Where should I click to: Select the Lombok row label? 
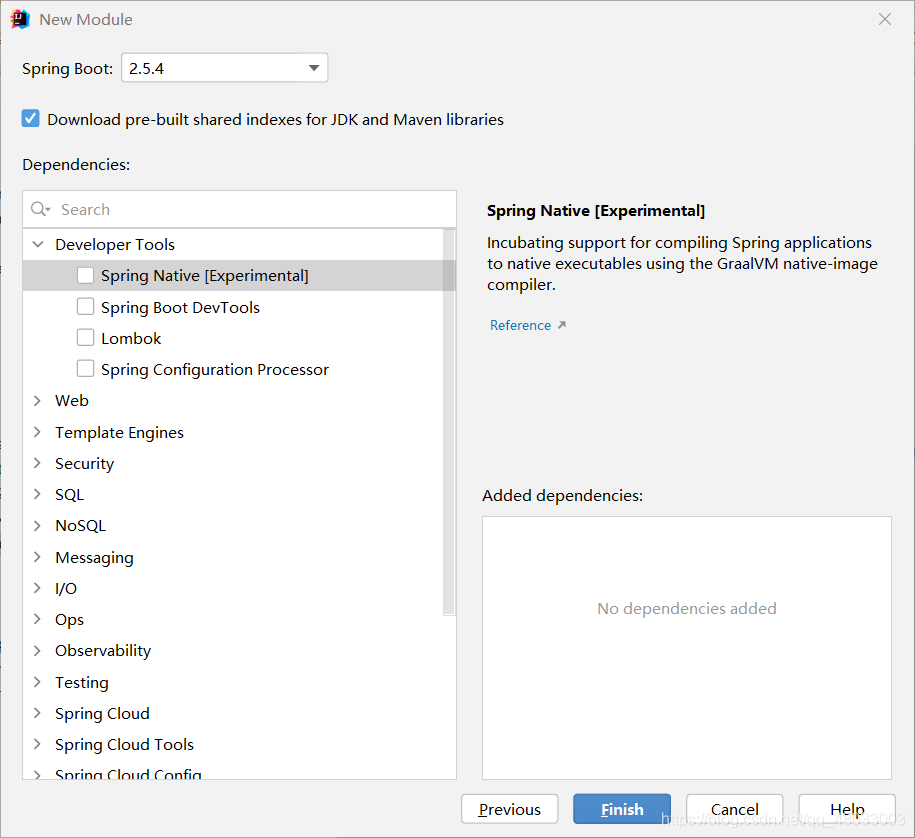[x=131, y=338]
